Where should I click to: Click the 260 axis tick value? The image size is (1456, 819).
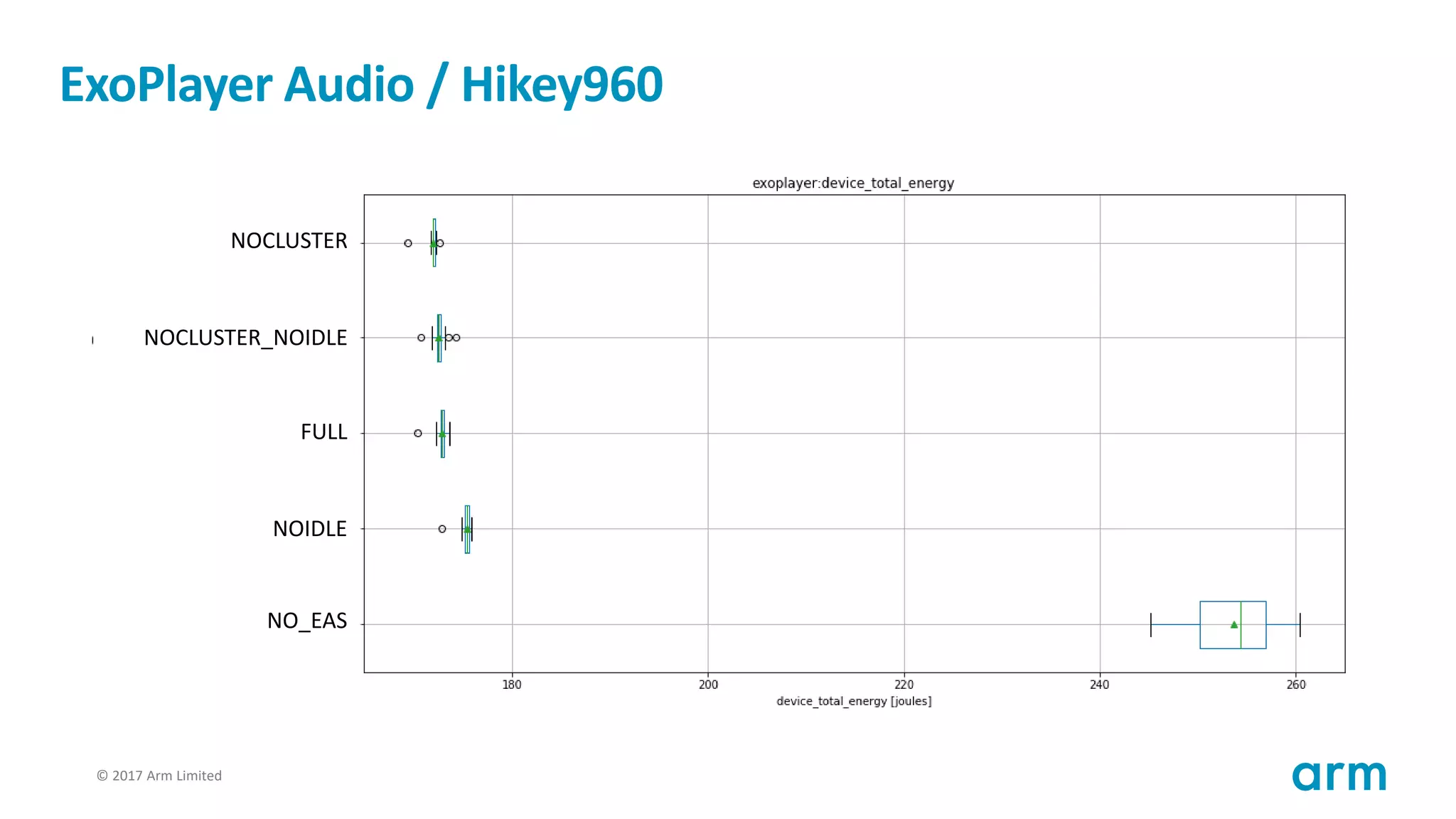(1296, 685)
